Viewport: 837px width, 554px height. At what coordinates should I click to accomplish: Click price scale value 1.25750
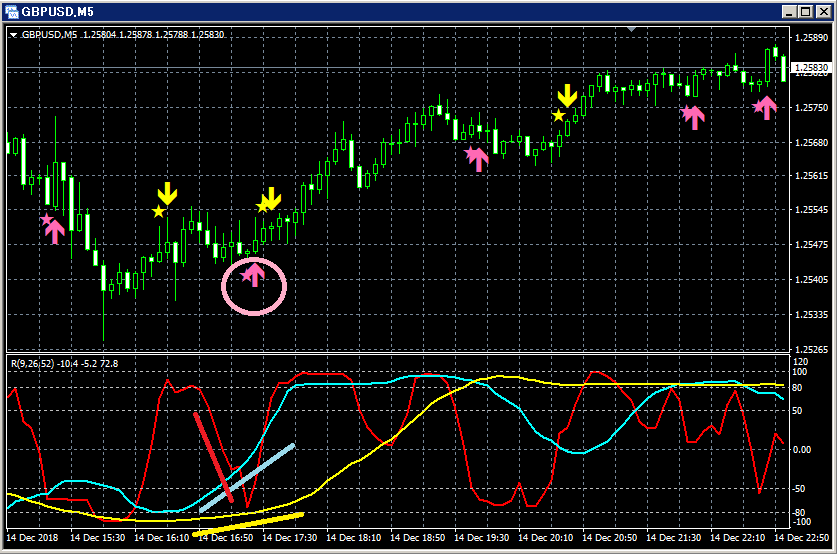tap(811, 107)
